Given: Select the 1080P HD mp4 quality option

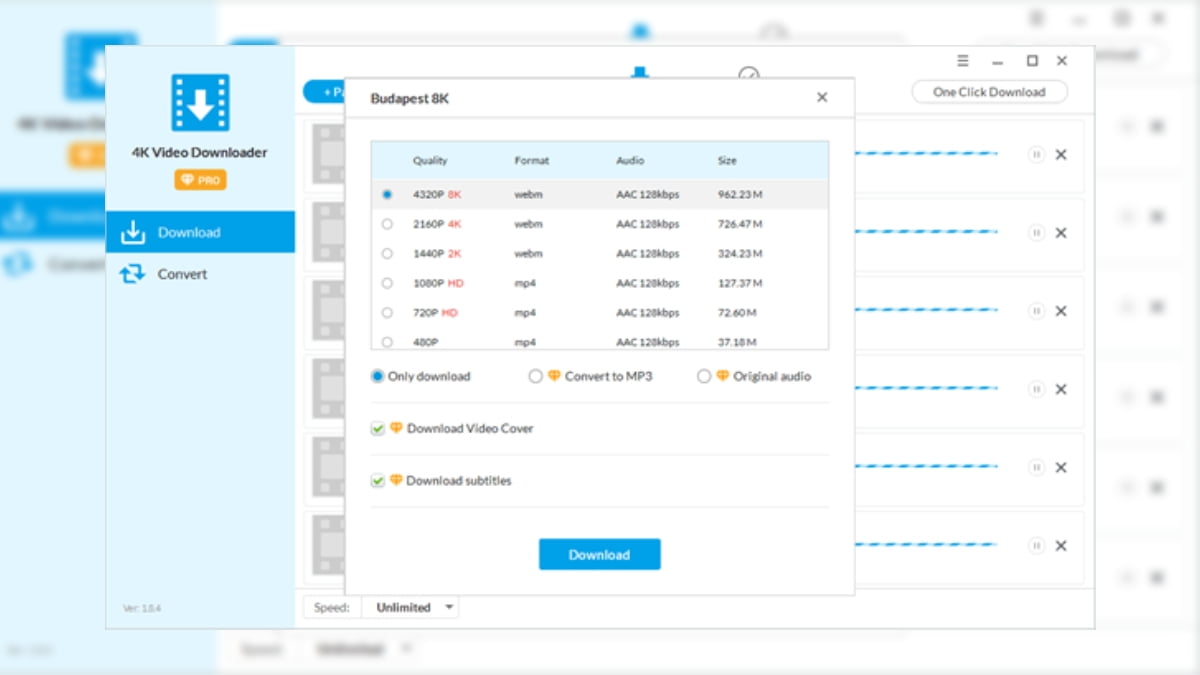Looking at the screenshot, I should [387, 283].
